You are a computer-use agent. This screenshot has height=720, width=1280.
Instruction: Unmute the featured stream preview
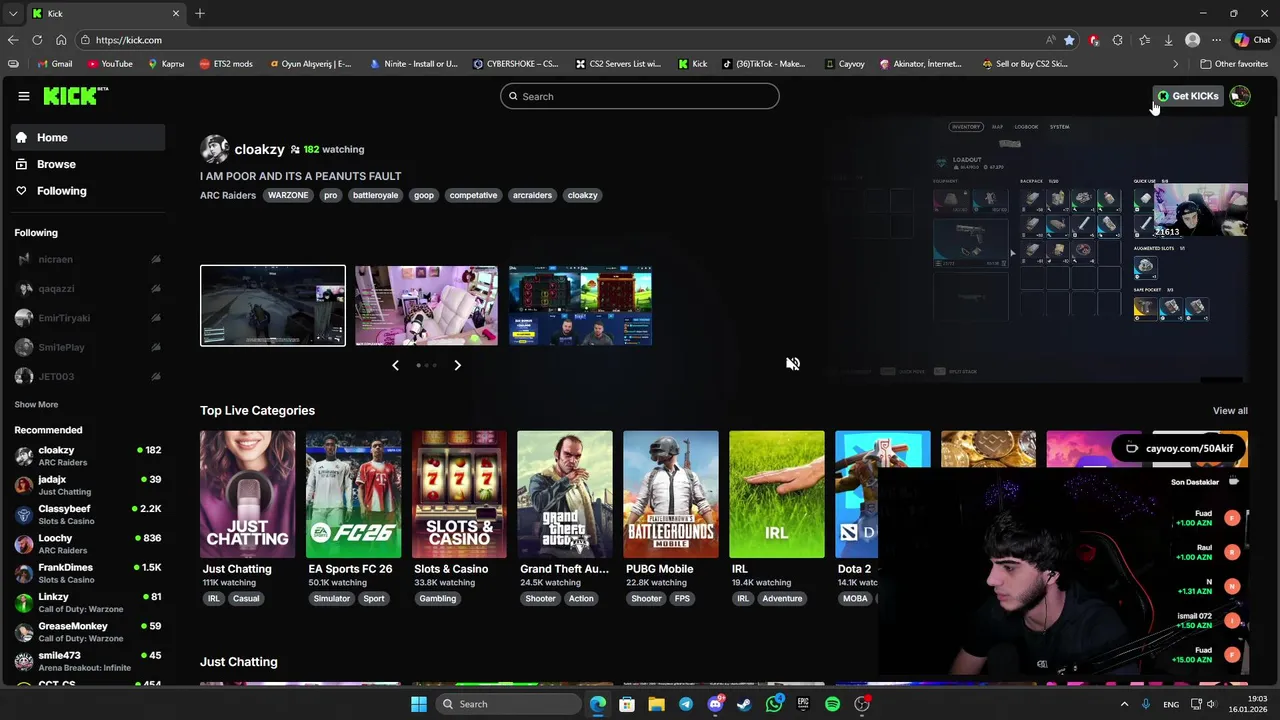pyautogui.click(x=793, y=364)
